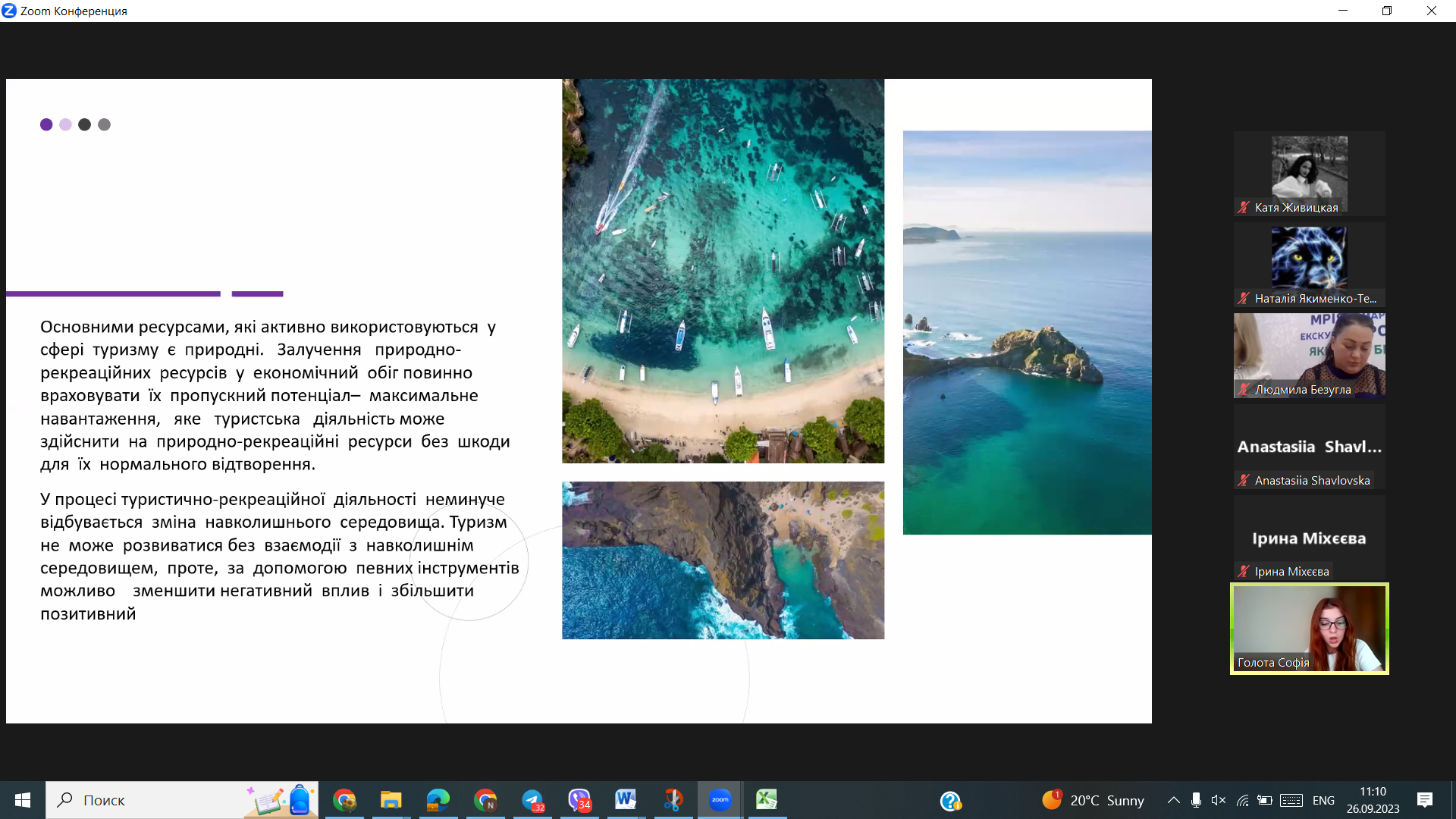The image size is (1456, 819).
Task: Open Excel from the taskbar
Action: (767, 800)
